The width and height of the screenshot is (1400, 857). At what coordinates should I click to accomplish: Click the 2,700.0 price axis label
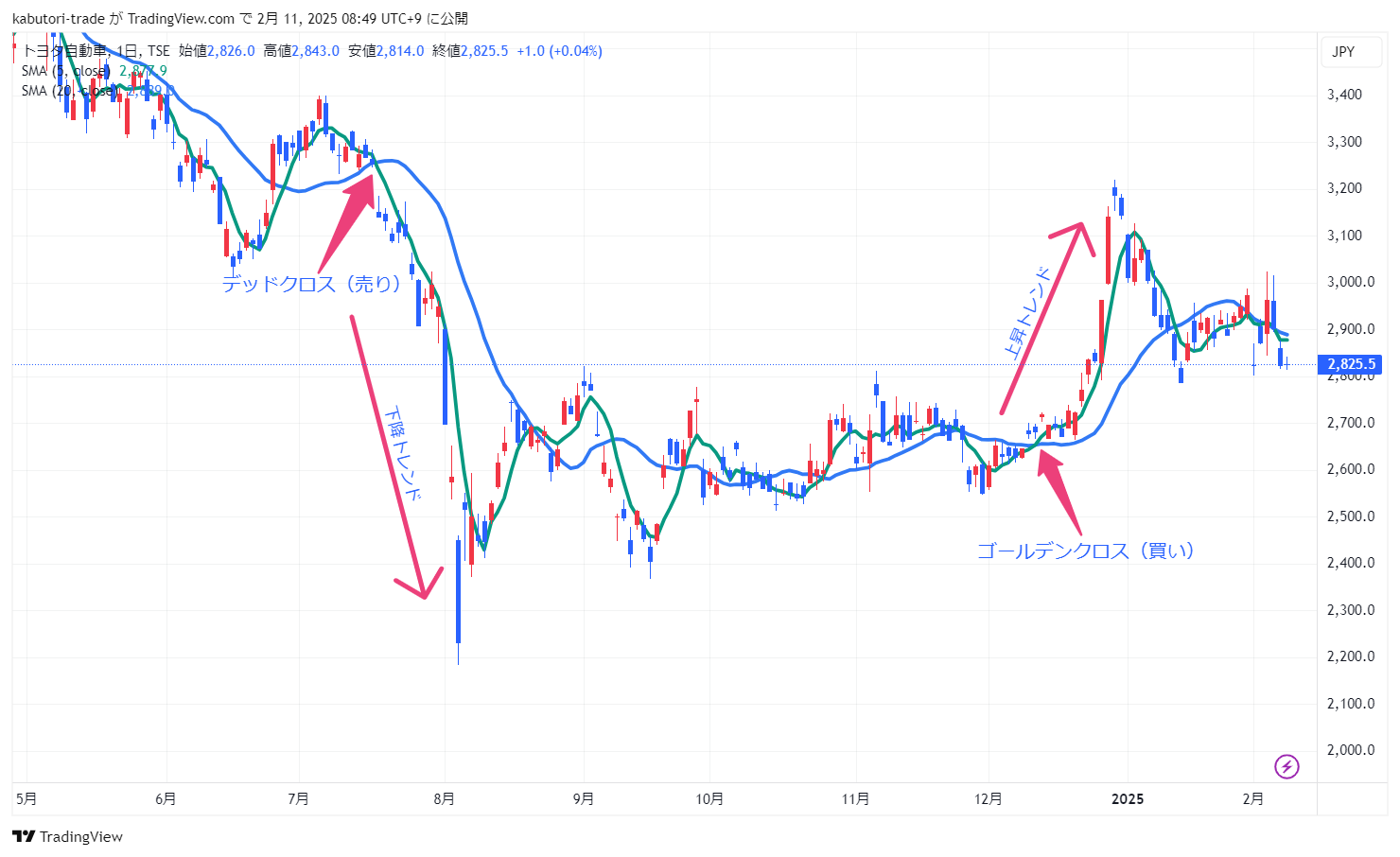1351,423
